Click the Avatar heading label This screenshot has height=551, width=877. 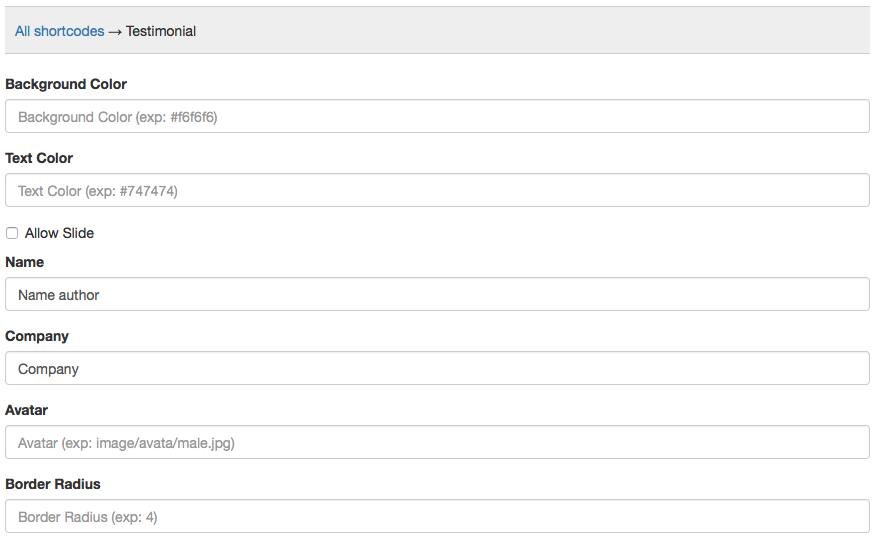pos(27,410)
